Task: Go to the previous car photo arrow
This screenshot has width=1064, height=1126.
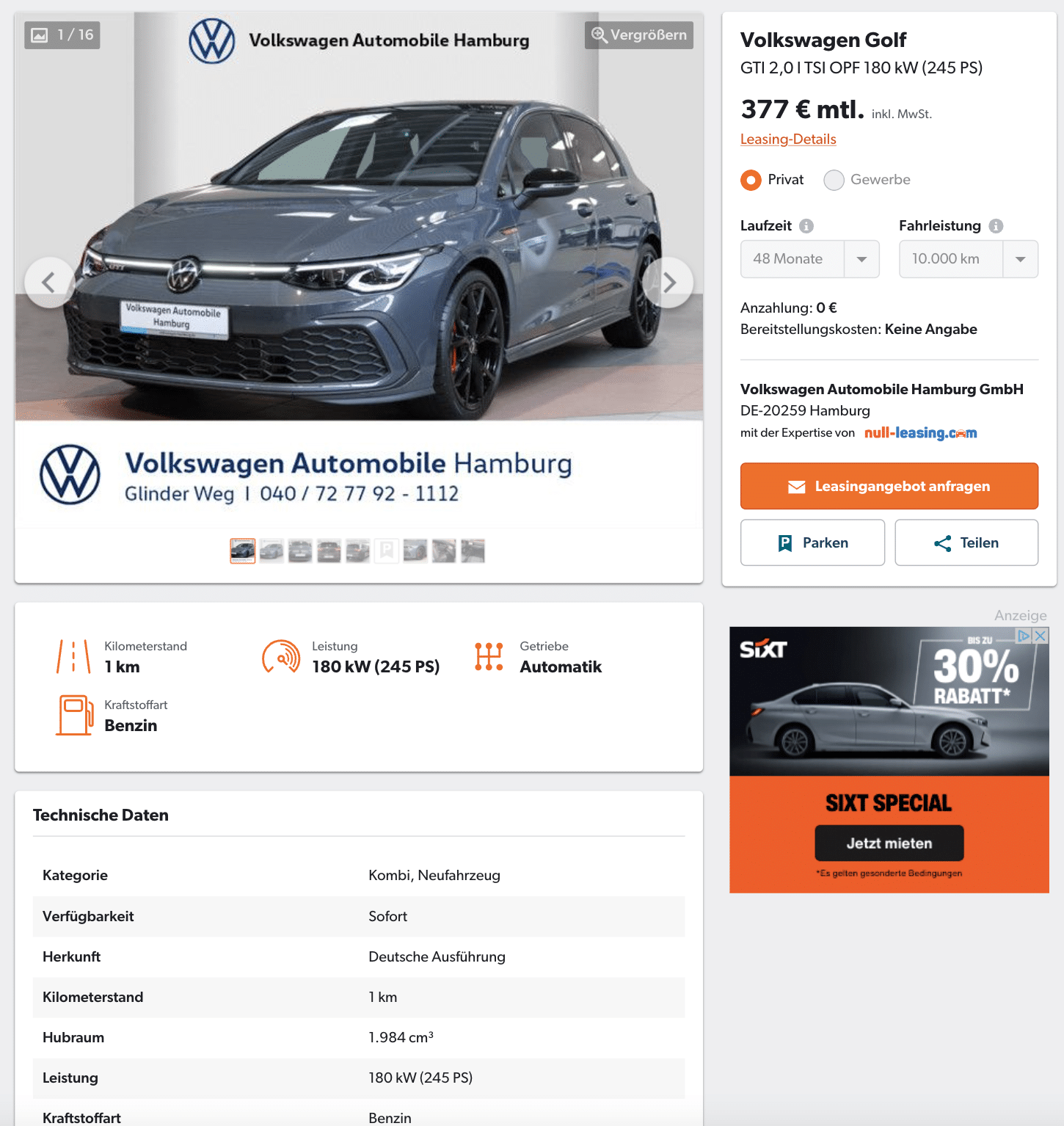Action: pos(49,283)
